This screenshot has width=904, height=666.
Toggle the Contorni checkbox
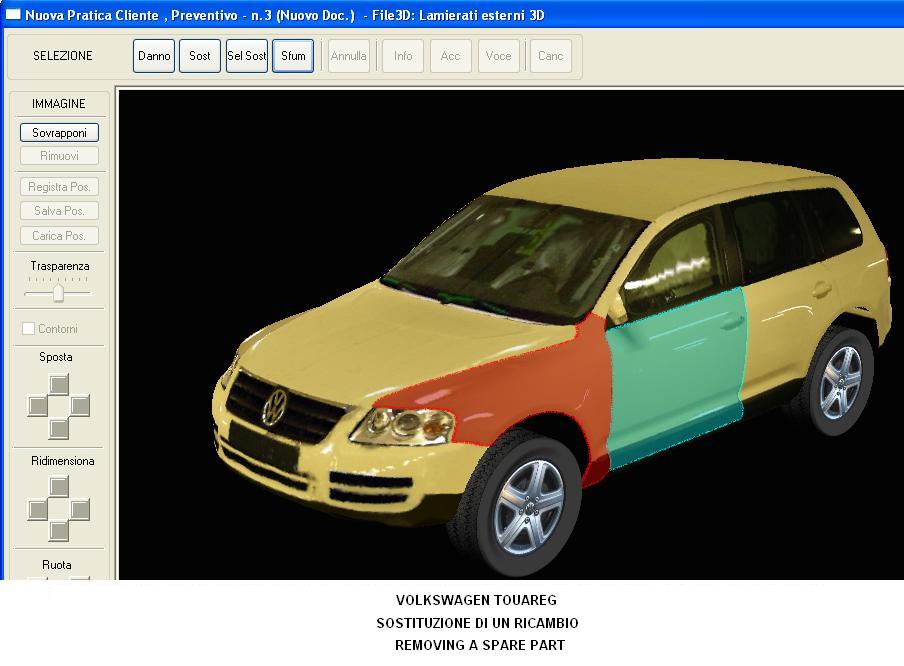coord(28,329)
